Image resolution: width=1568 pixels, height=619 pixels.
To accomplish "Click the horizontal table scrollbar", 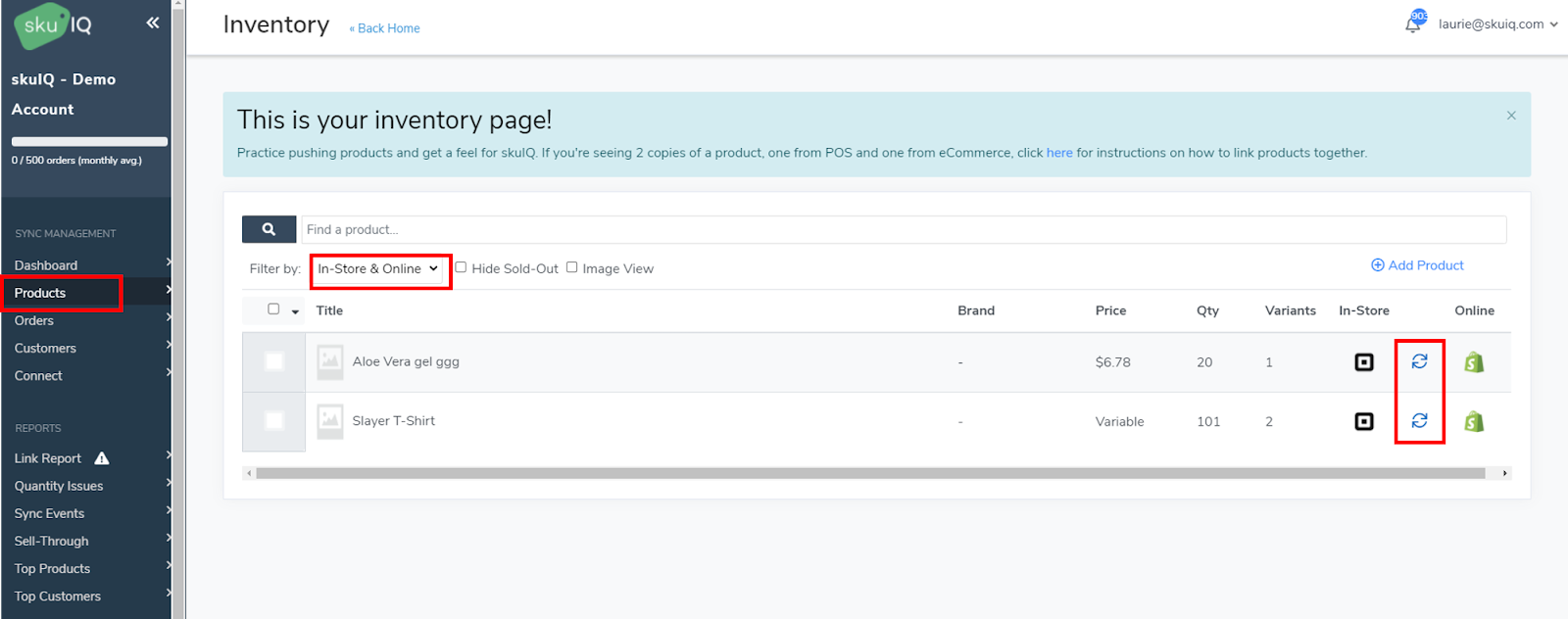I will (870, 473).
